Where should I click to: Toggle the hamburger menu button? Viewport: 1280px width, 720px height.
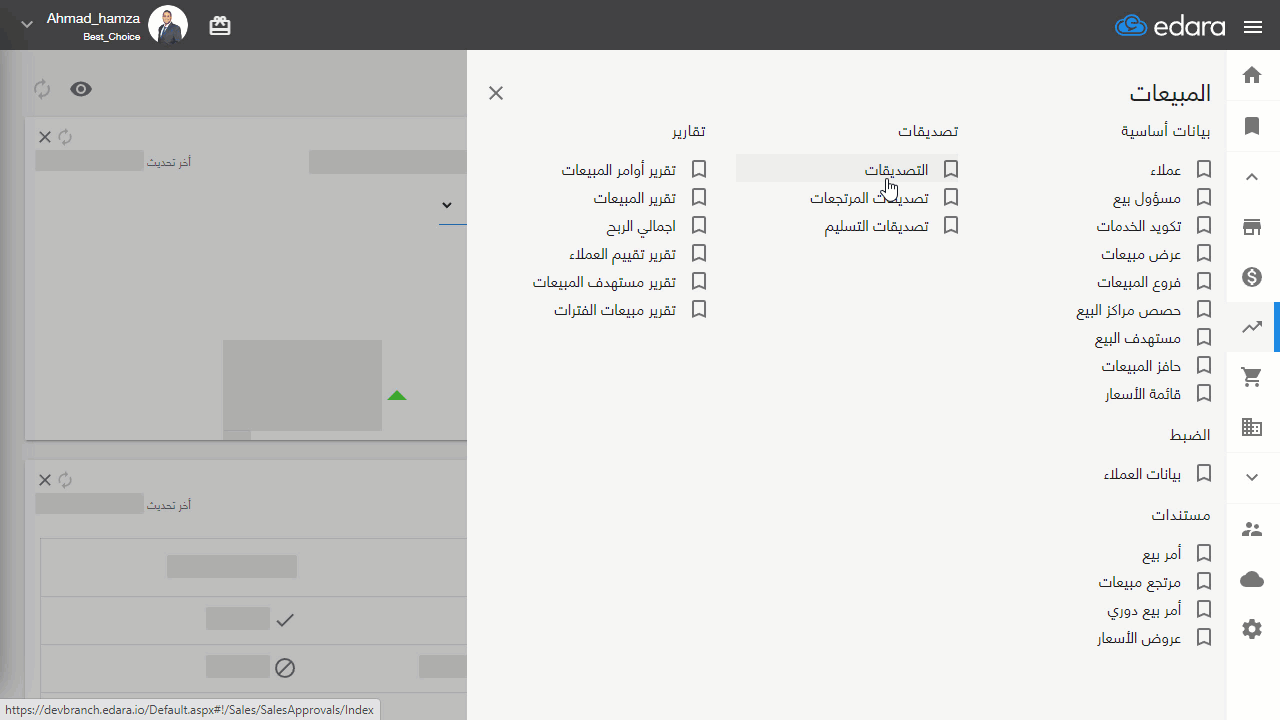[1253, 27]
